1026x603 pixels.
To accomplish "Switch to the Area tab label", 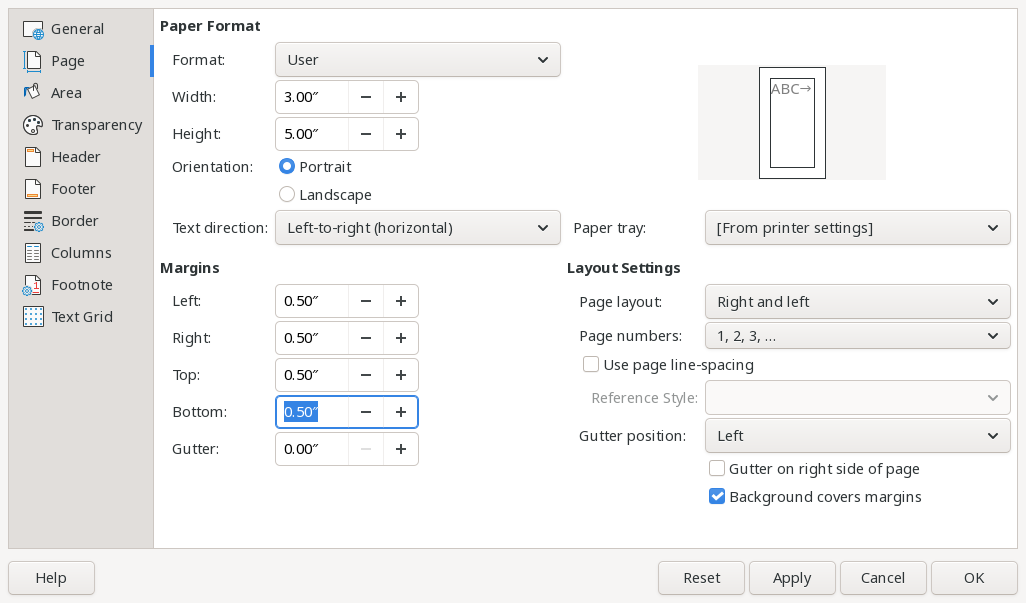I will coord(67,93).
